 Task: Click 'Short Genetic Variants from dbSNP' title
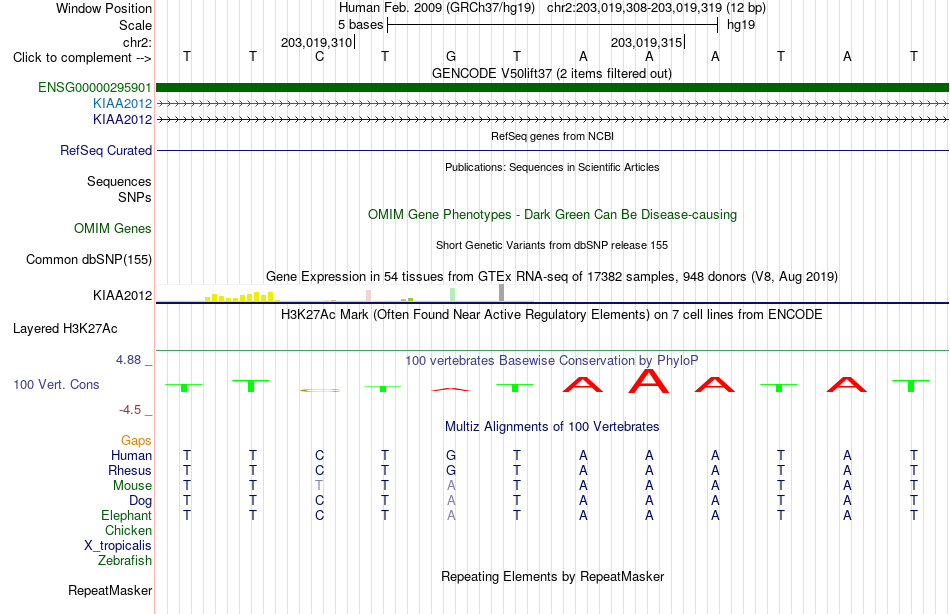pos(552,245)
